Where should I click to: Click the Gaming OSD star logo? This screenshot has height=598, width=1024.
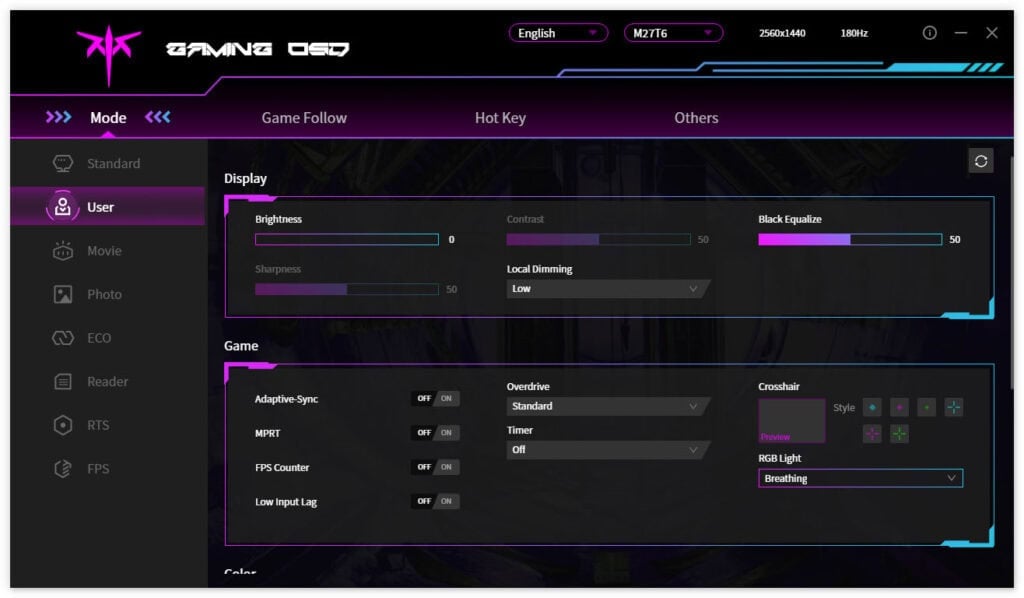pyautogui.click(x=109, y=54)
